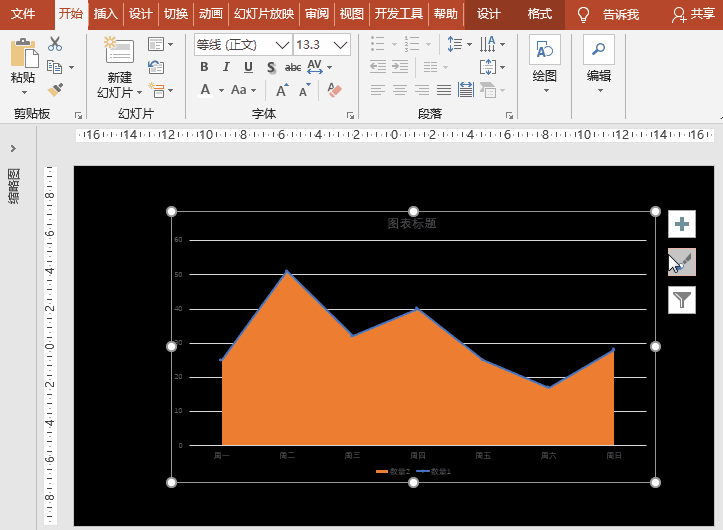This screenshot has width=723, height=530.
Task: Click the Bullets list icon
Action: pos(378,44)
